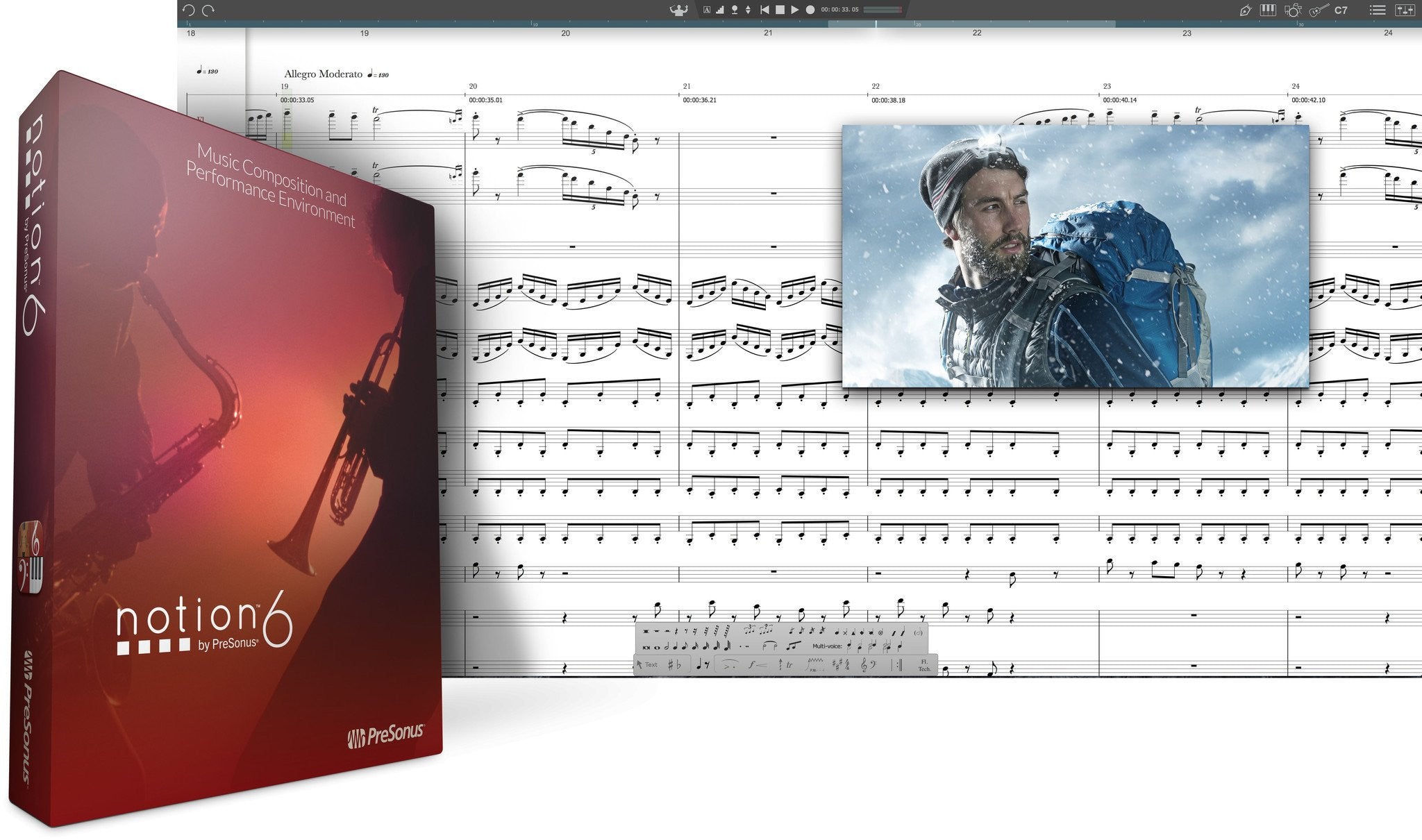The width and height of the screenshot is (1422, 840).
Task: Start playback with the play button
Action: tap(795, 10)
